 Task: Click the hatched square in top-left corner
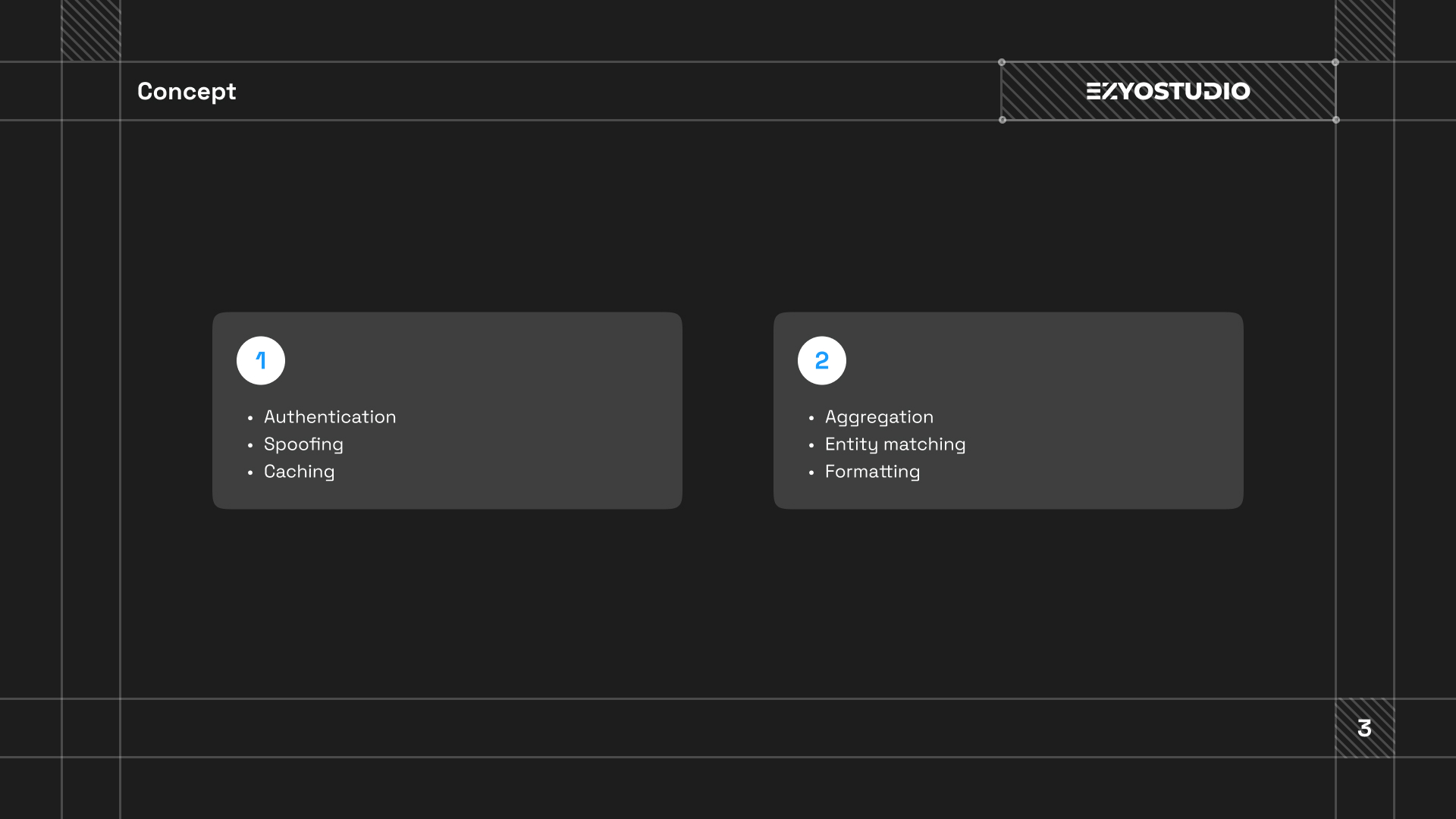point(91,30)
